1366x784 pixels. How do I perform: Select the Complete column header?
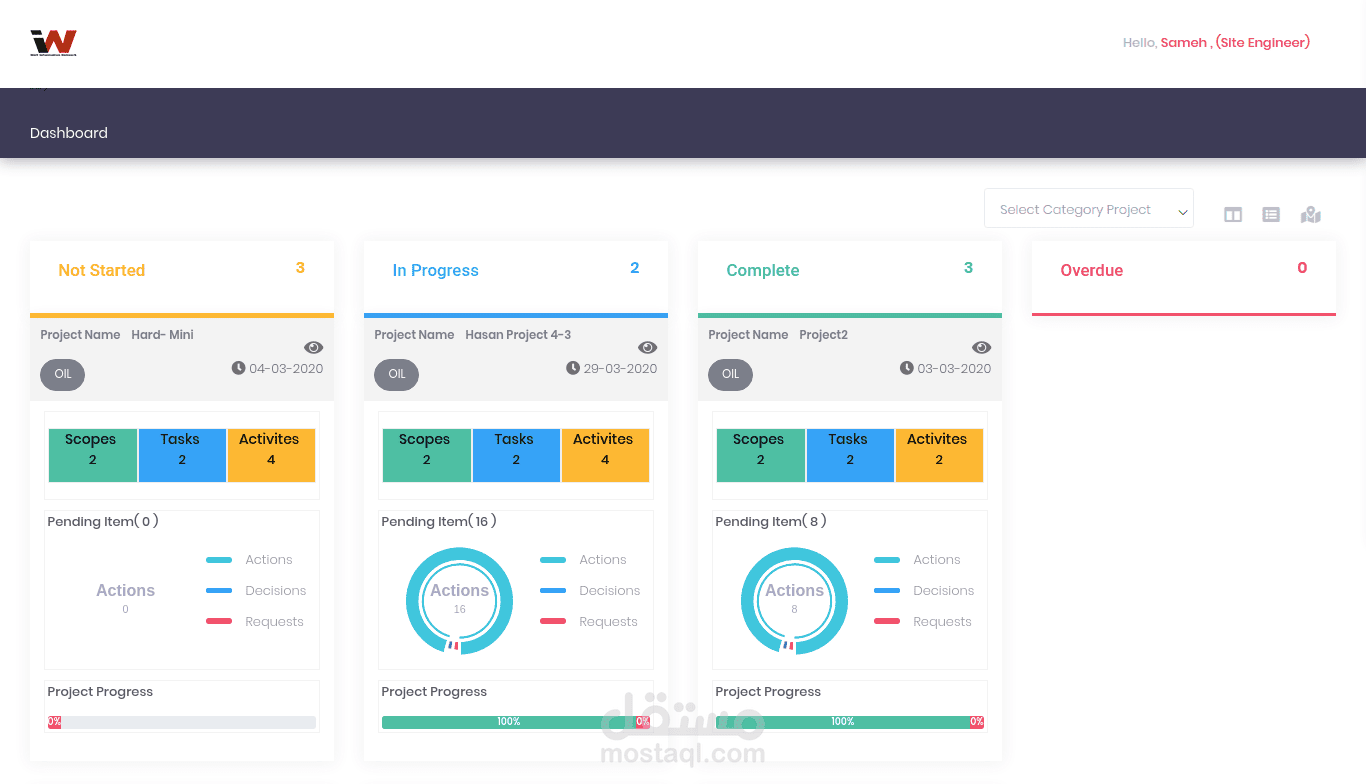coord(850,279)
